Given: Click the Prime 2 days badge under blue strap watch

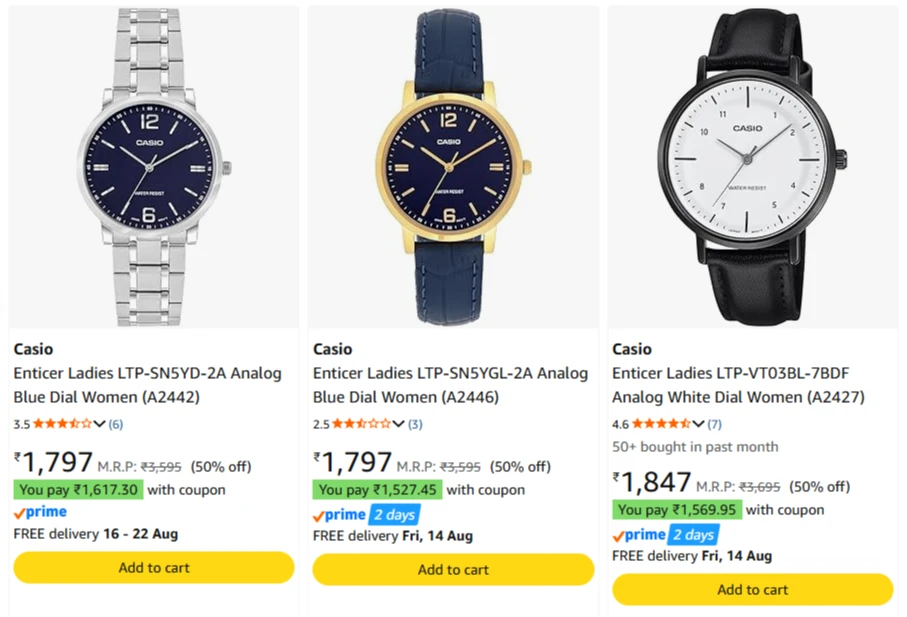Looking at the screenshot, I should point(366,515).
